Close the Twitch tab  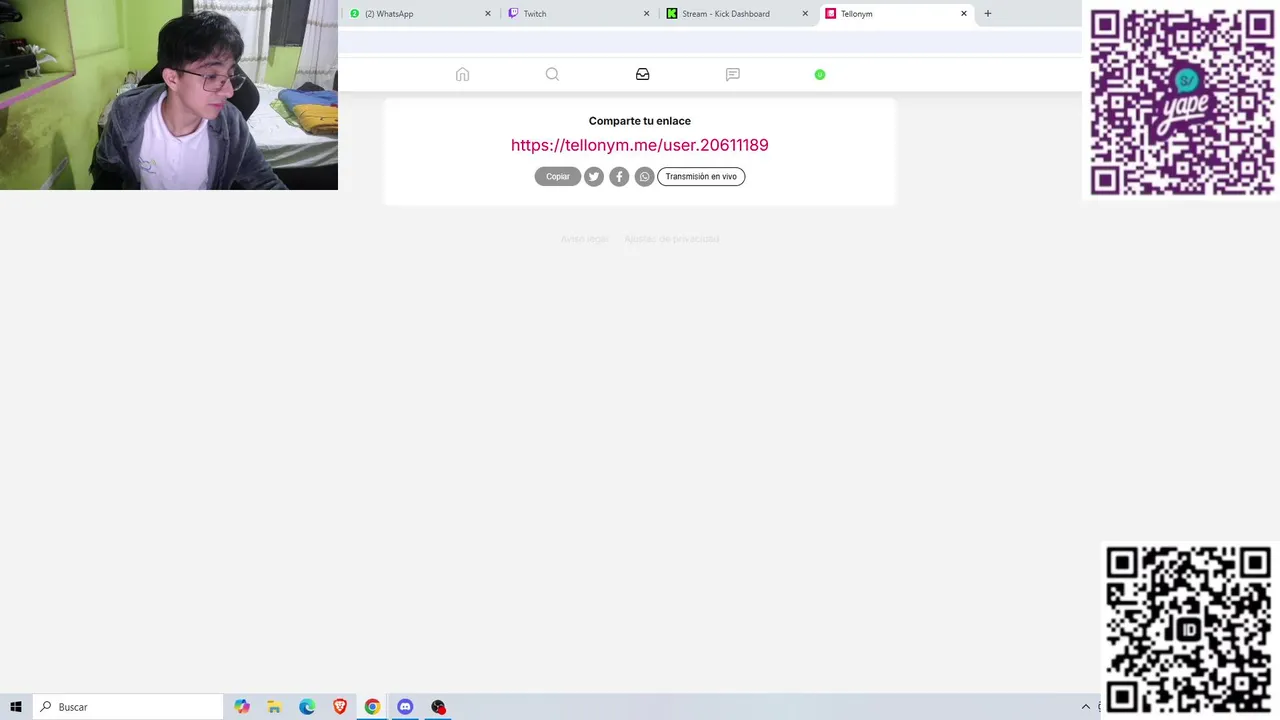coord(646,14)
